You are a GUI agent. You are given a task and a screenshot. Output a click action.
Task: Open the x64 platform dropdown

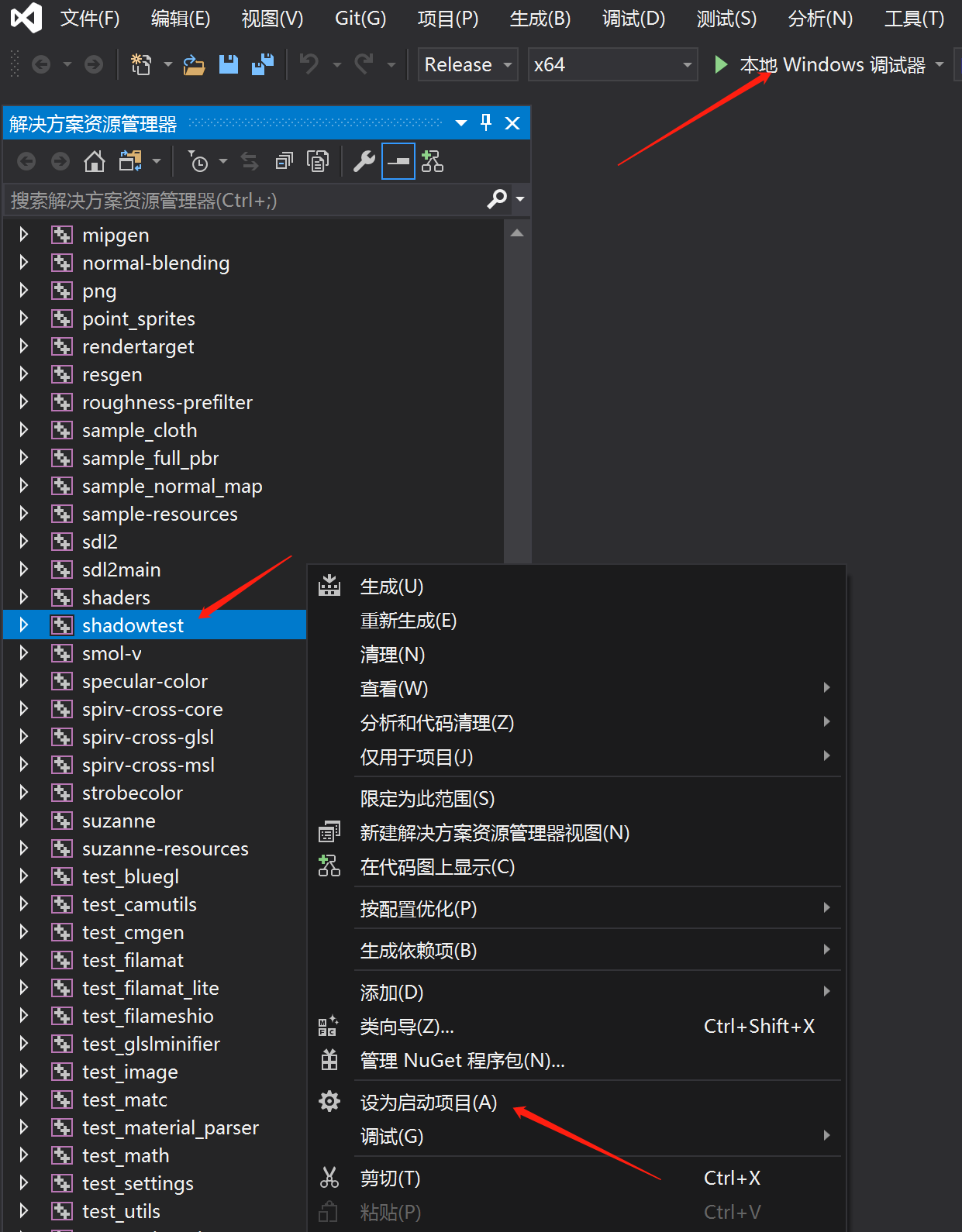pyautogui.click(x=612, y=64)
